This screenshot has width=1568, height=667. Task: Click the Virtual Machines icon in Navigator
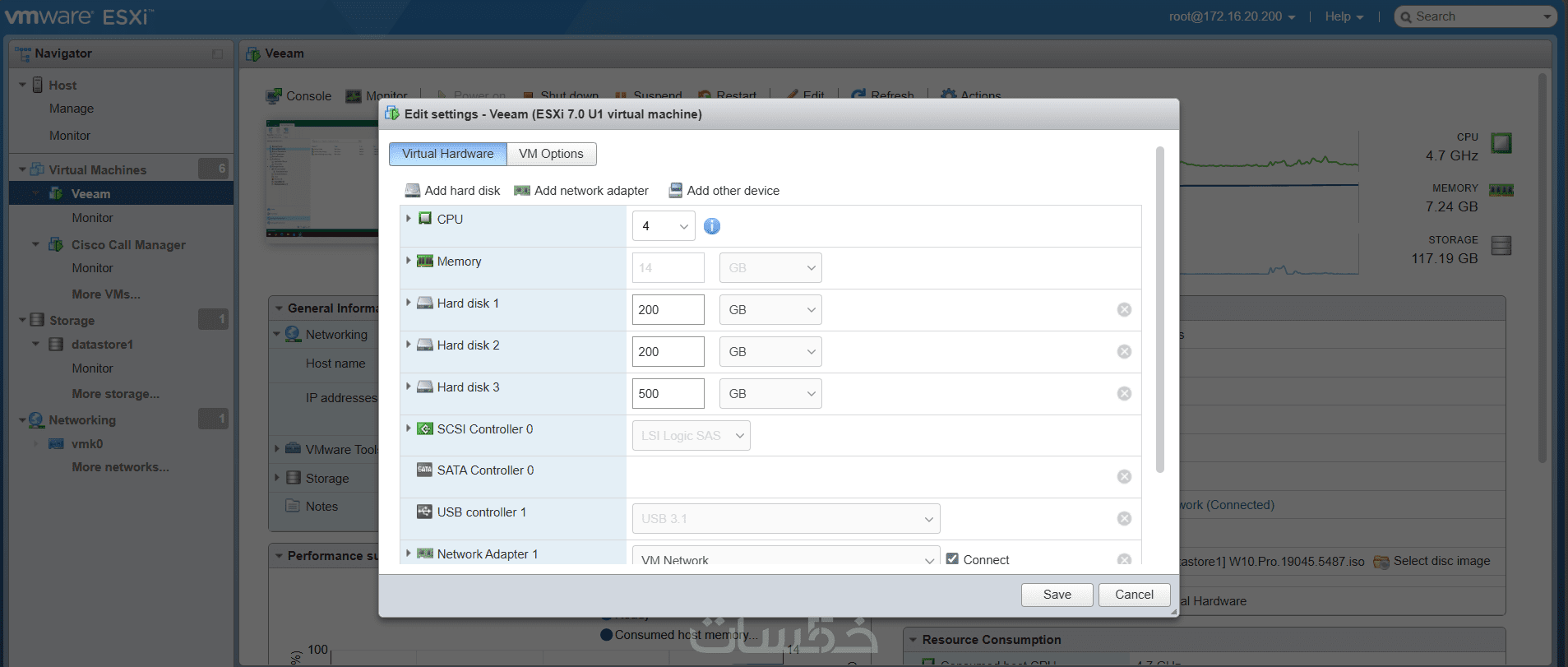(x=37, y=169)
